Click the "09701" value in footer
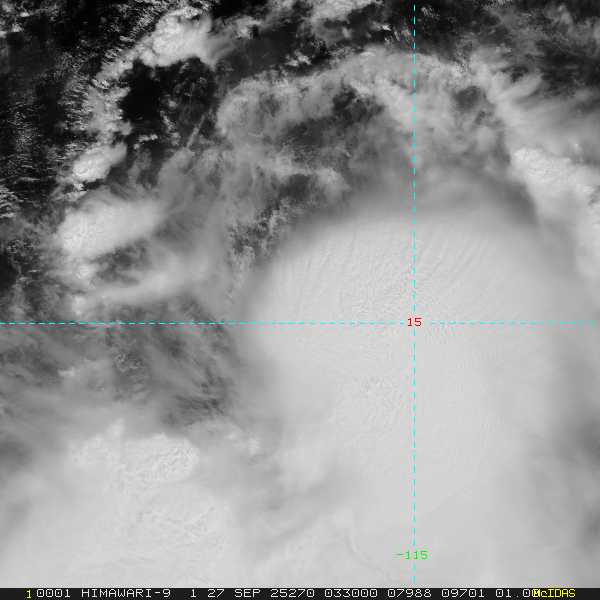The image size is (600, 600). click(463, 593)
